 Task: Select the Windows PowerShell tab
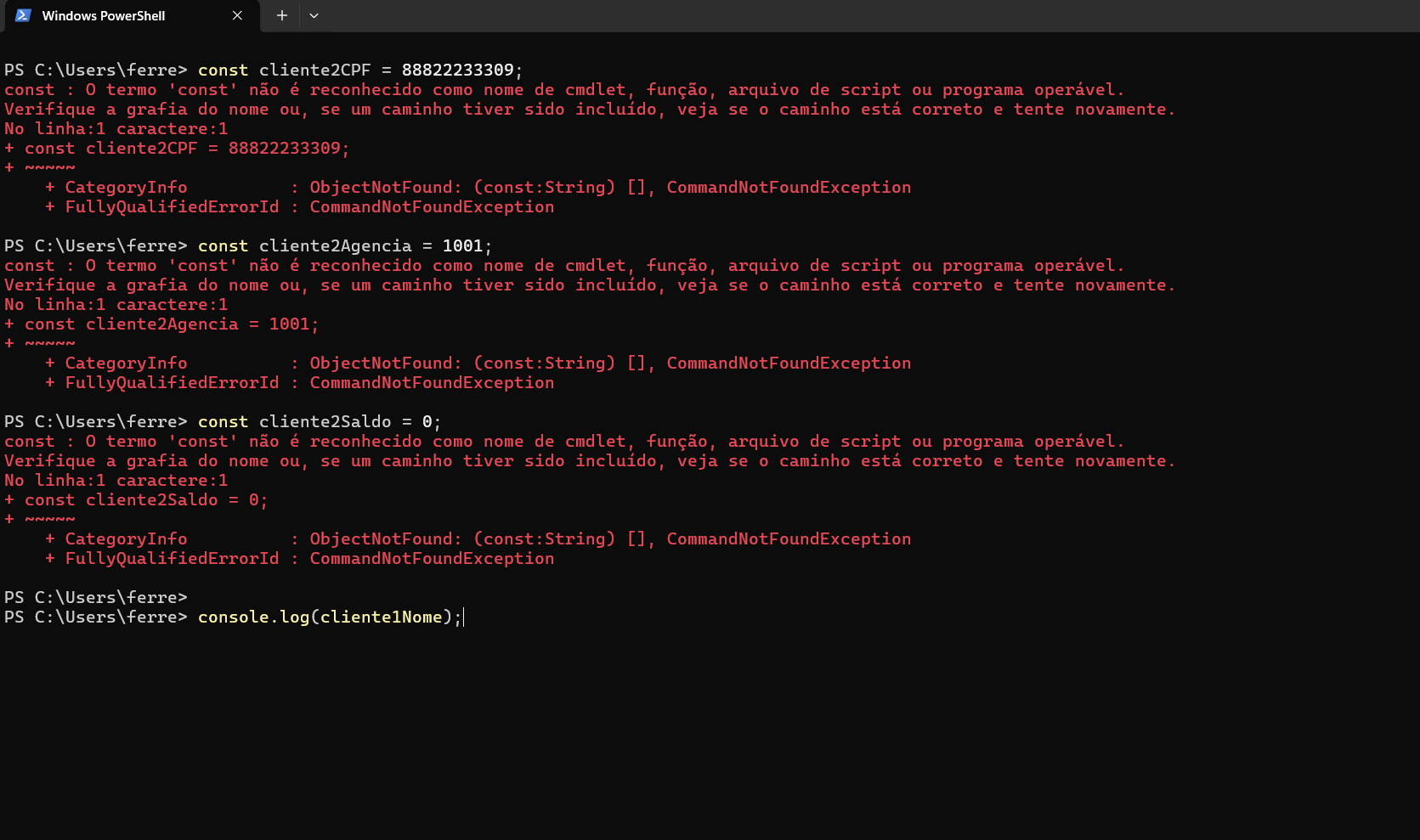130,16
